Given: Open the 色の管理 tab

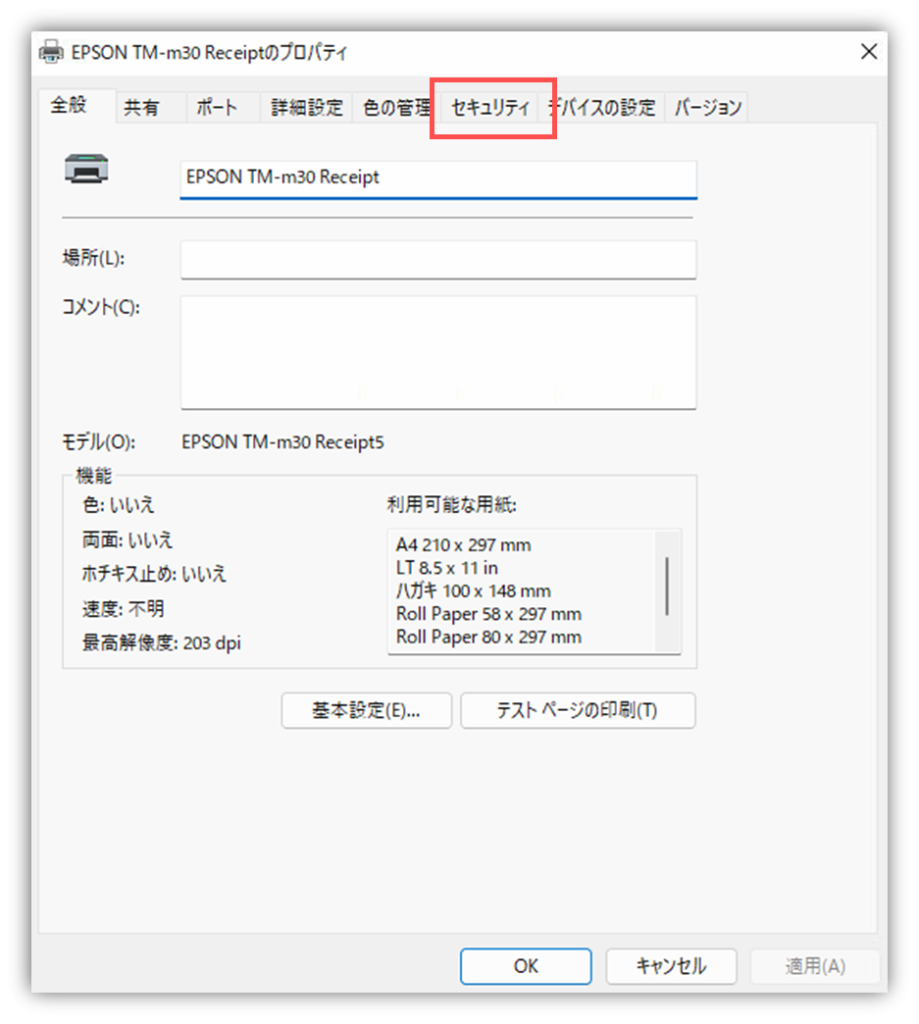Looking at the screenshot, I should point(396,107).
